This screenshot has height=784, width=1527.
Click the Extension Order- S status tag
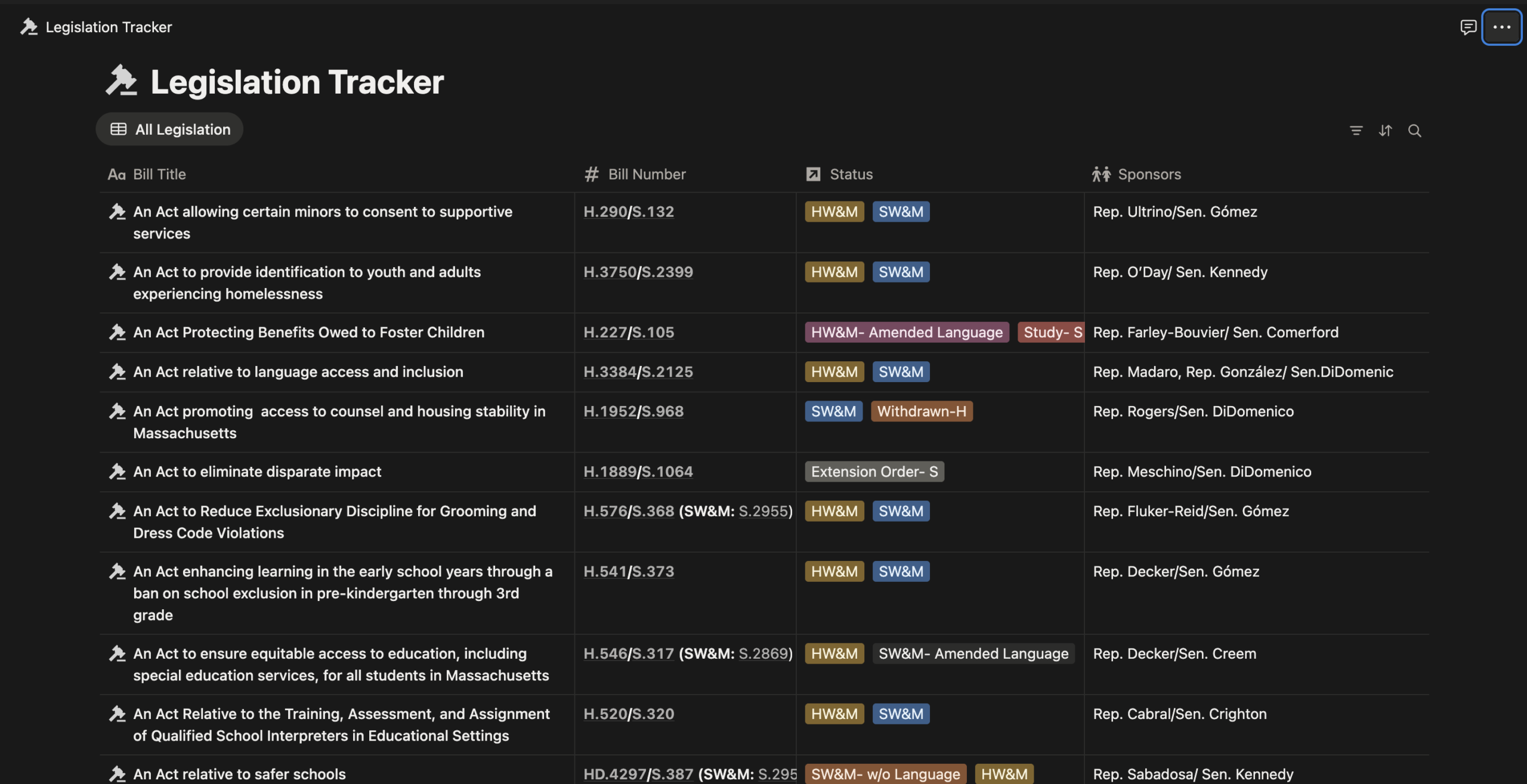[874, 472]
